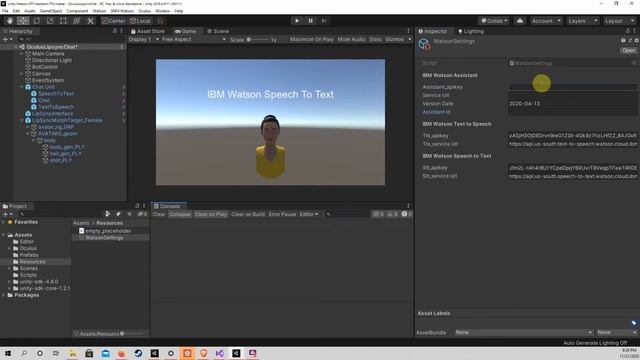
Task: Select the combined Transform tool
Action: coord(77,21)
